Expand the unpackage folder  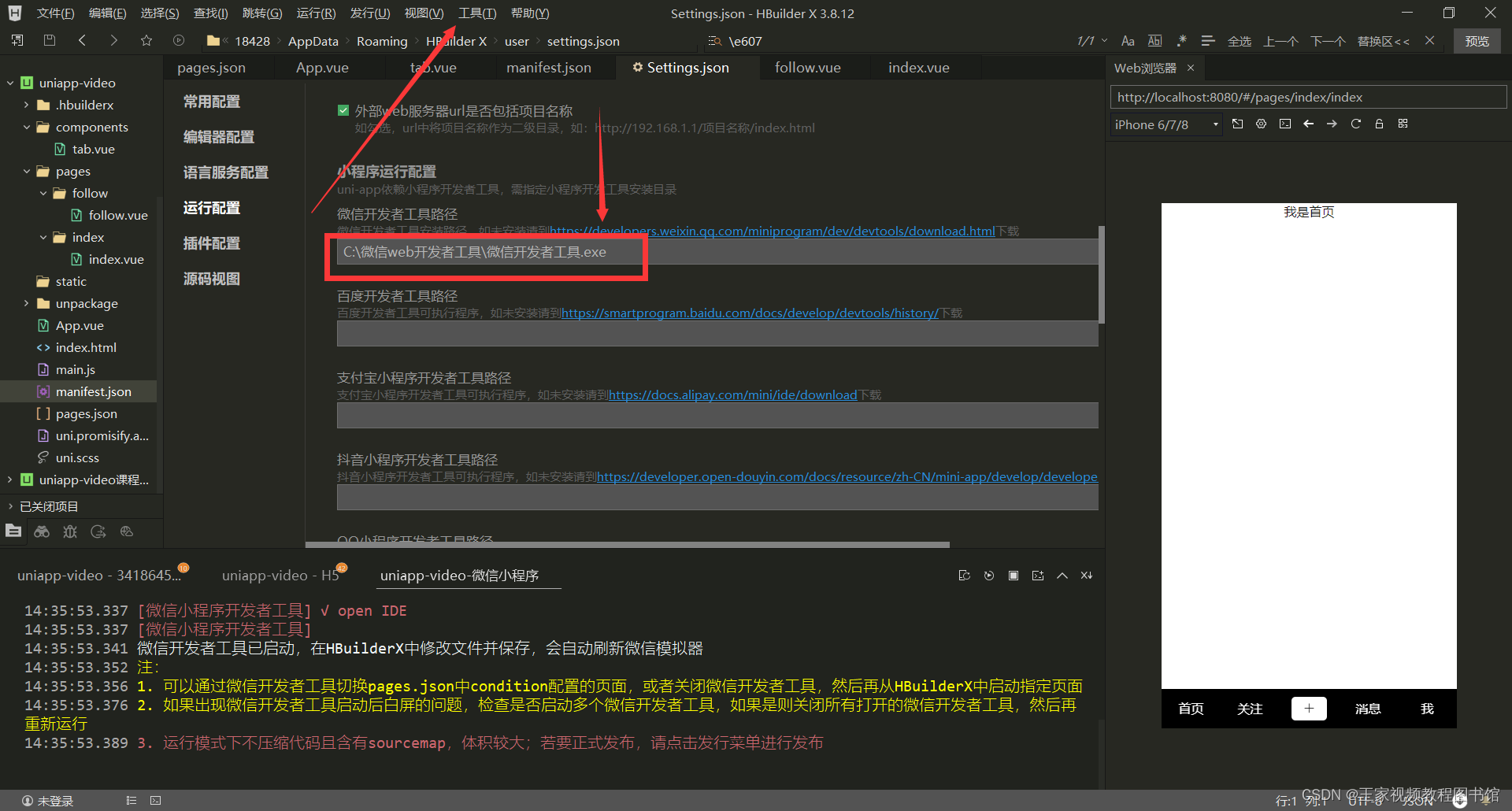(x=26, y=303)
